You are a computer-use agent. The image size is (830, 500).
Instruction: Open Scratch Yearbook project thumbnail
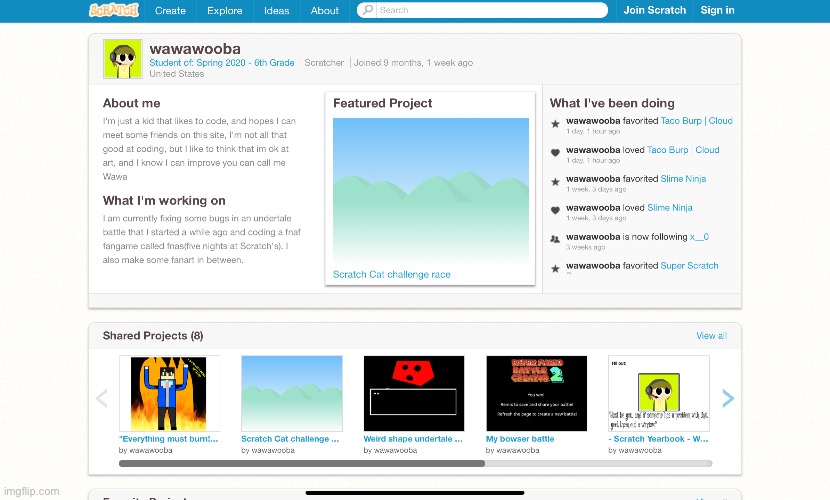pyautogui.click(x=659, y=393)
